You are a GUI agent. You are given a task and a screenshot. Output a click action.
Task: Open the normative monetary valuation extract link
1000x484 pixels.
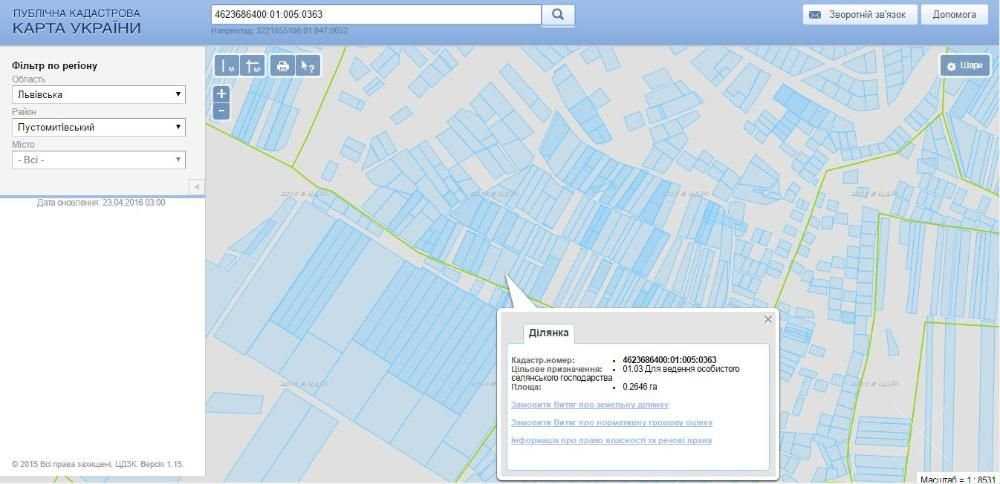click(x=612, y=422)
